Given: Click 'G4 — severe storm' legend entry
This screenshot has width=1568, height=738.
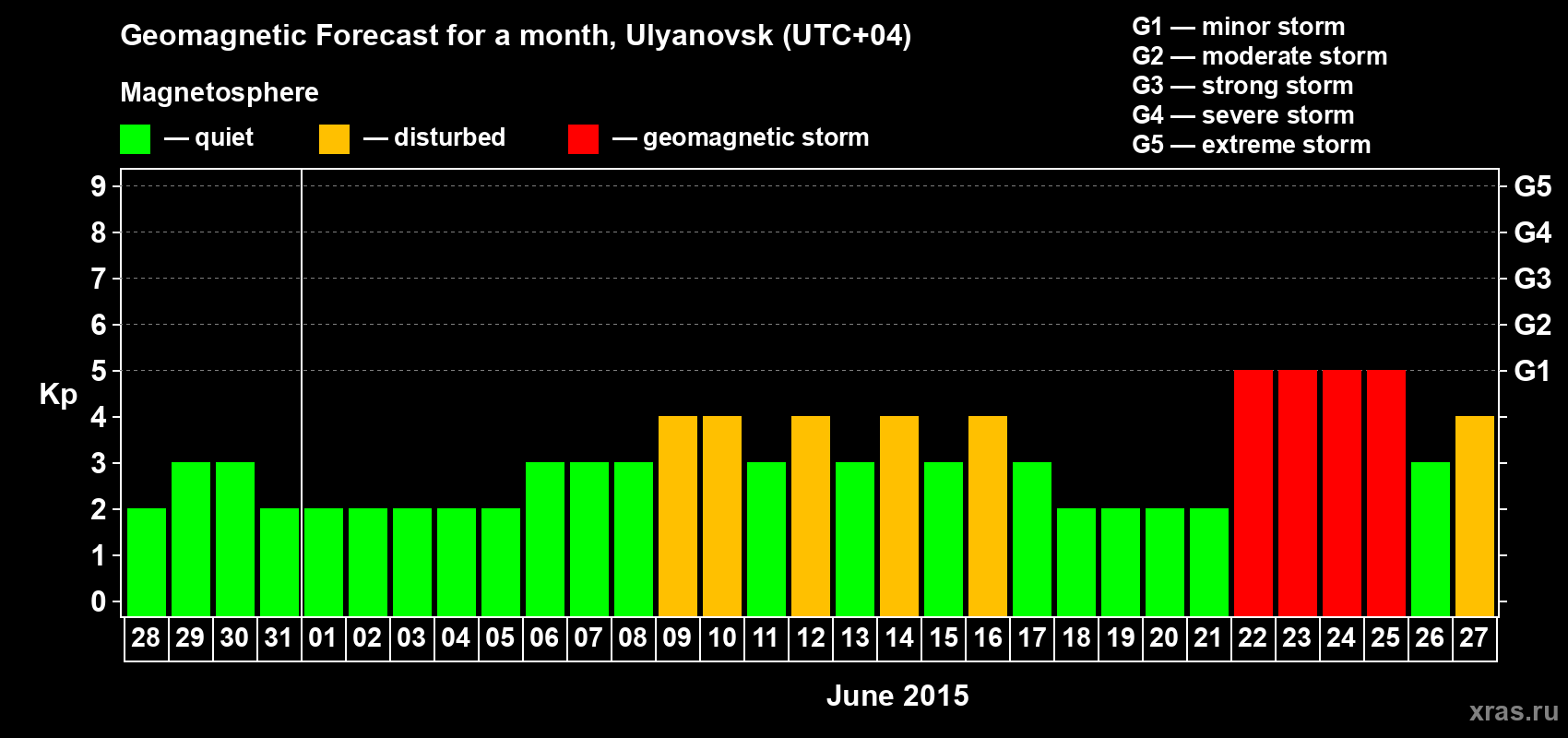Looking at the screenshot, I should point(1243,115).
